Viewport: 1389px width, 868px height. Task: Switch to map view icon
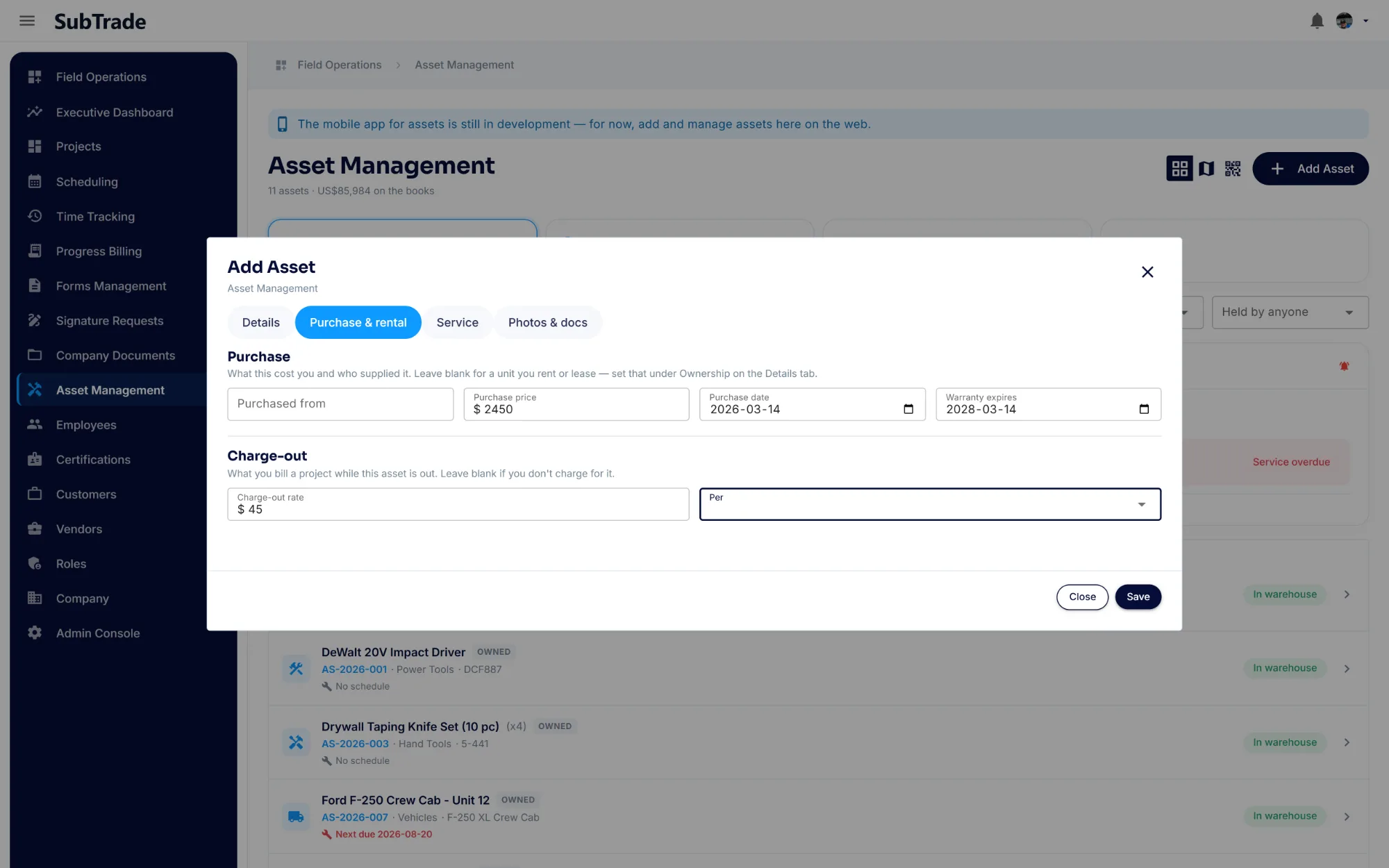coord(1206,169)
